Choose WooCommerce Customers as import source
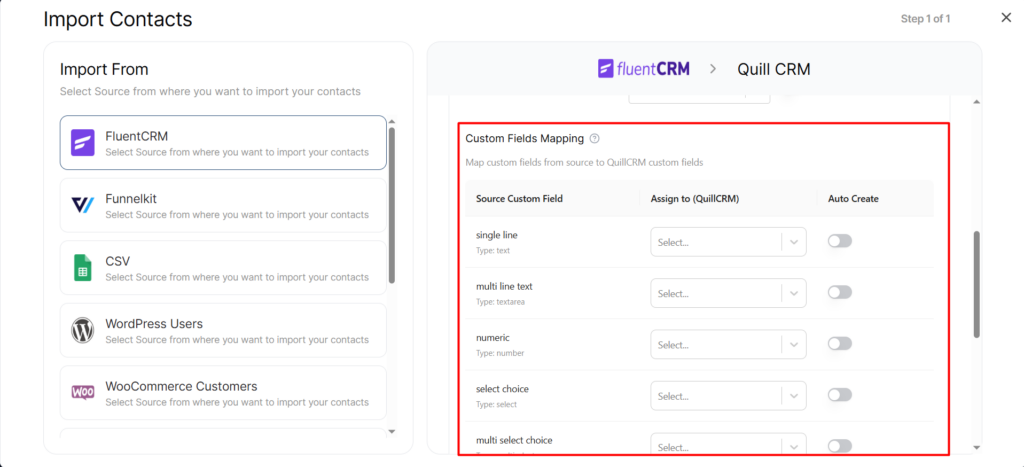1024x467 pixels. coord(223,392)
